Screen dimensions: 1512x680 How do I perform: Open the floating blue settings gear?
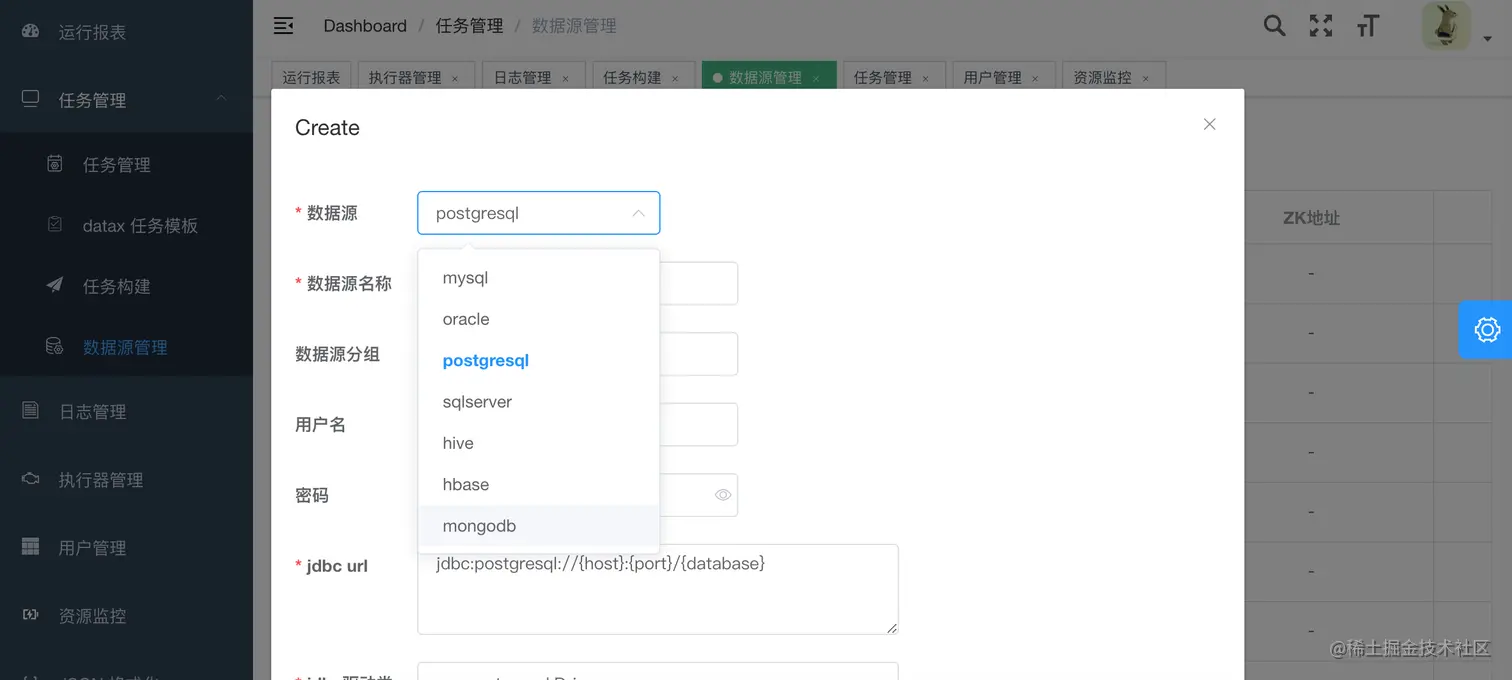coord(1487,329)
